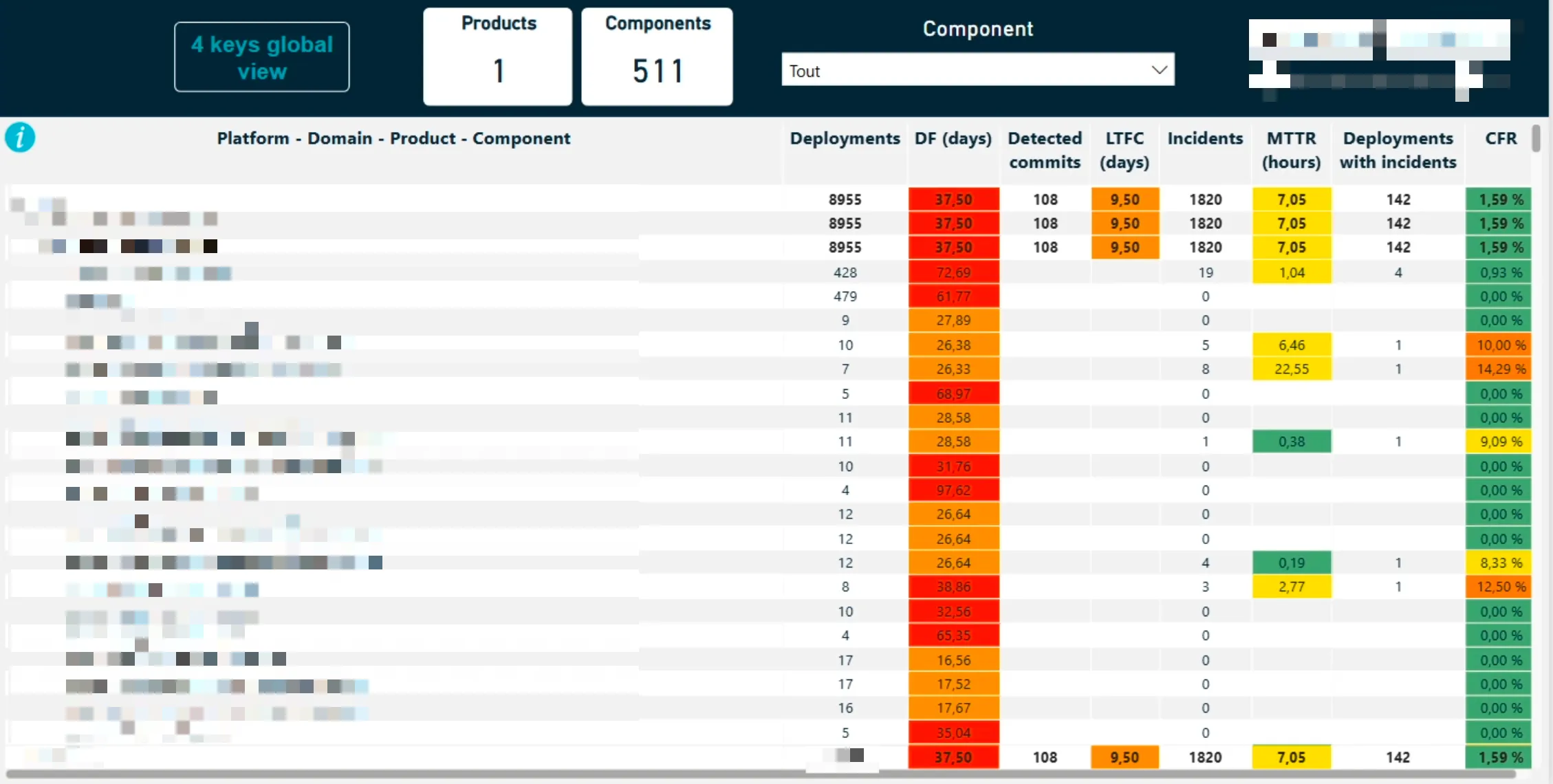Click the DF value 68,97

pos(953,393)
